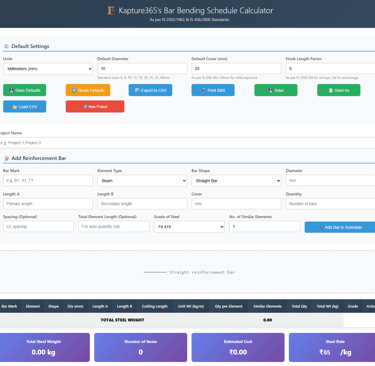The height and width of the screenshot is (366, 375).
Task: Click the Load CSV button
Action: click(25, 107)
